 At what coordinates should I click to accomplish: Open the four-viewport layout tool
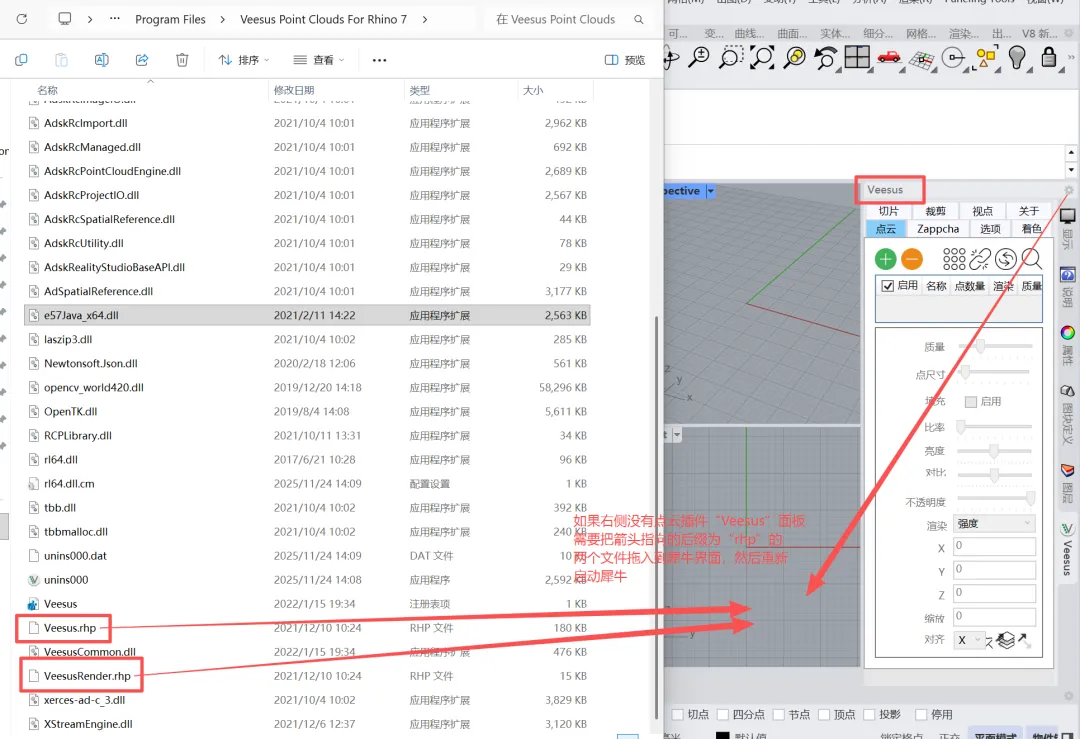pyautogui.click(x=857, y=57)
